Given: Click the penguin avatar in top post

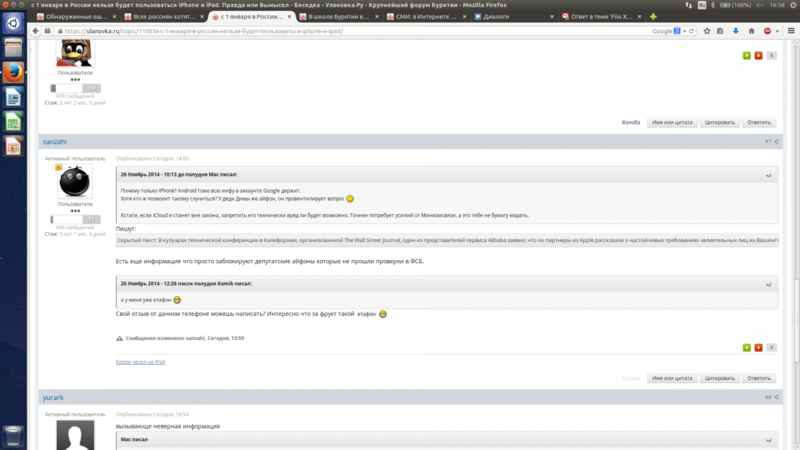Looking at the screenshot, I should click(75, 54).
